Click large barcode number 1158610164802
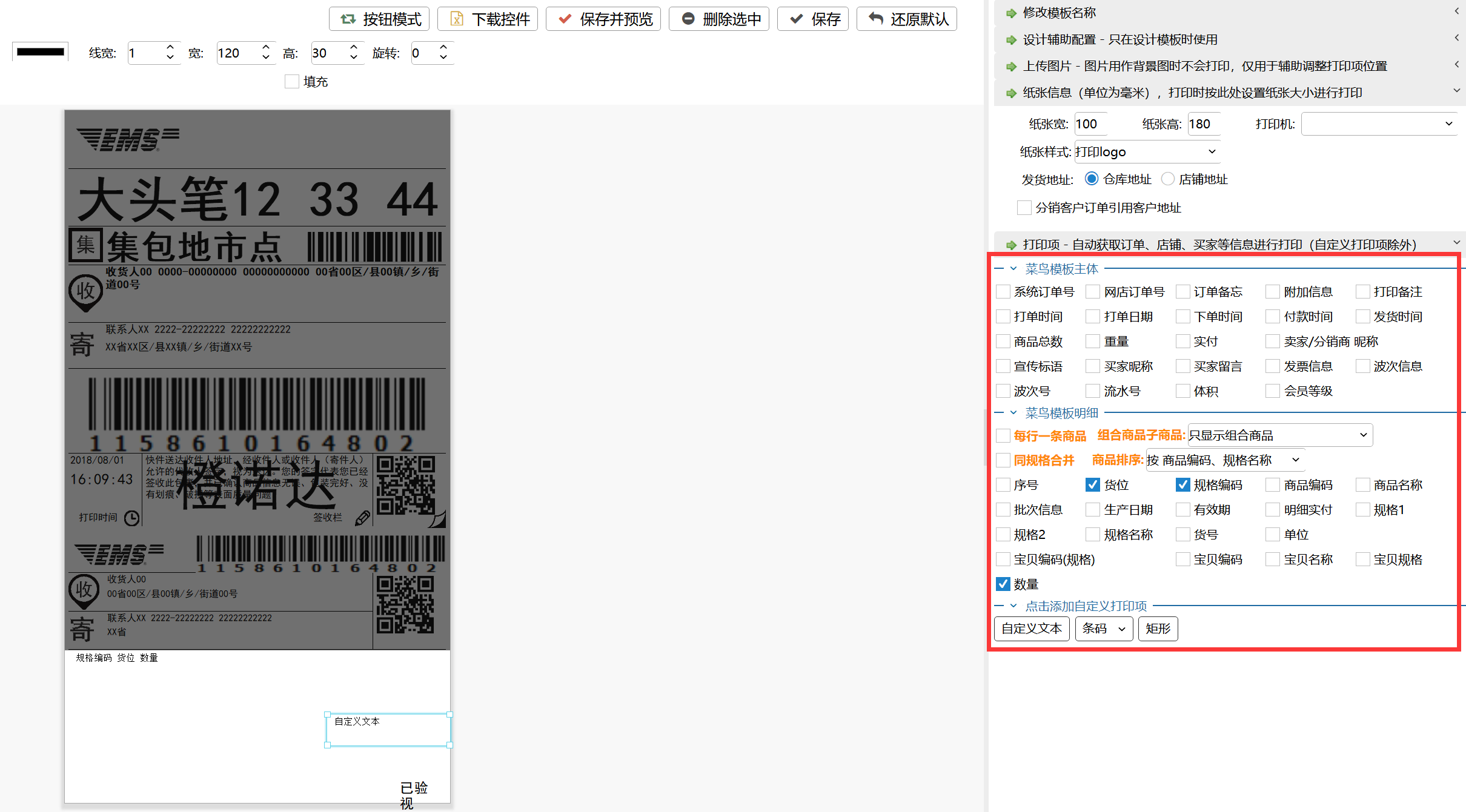This screenshot has width=1466, height=812. (x=252, y=443)
